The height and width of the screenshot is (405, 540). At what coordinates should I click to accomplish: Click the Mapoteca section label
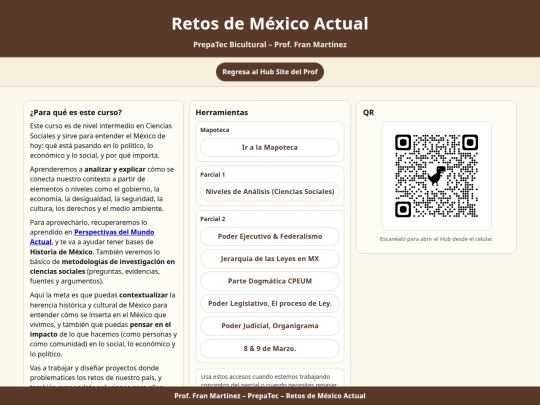coord(215,130)
